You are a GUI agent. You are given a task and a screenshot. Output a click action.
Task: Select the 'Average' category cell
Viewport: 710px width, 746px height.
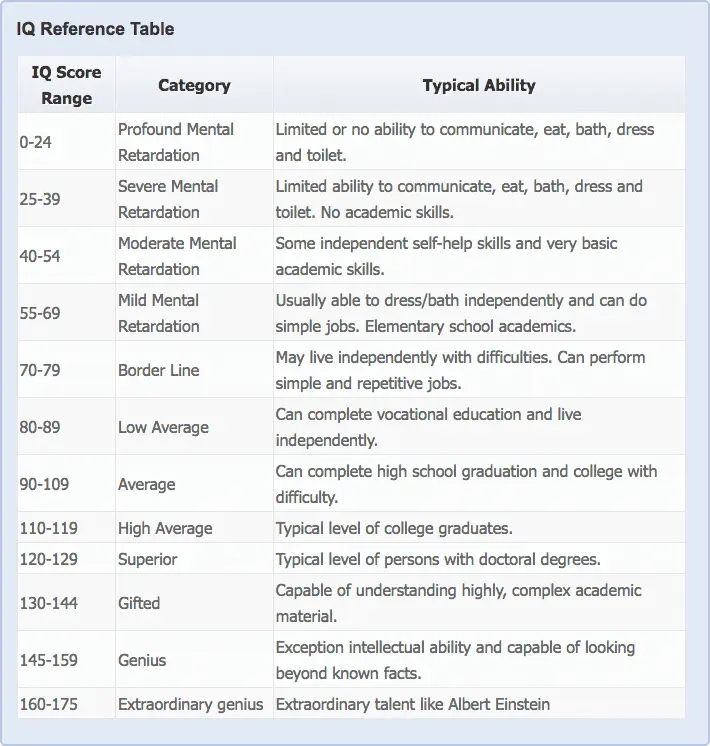coord(146,484)
